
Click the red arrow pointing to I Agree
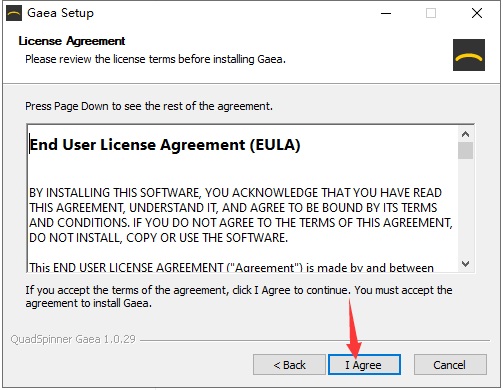pyautogui.click(x=353, y=328)
